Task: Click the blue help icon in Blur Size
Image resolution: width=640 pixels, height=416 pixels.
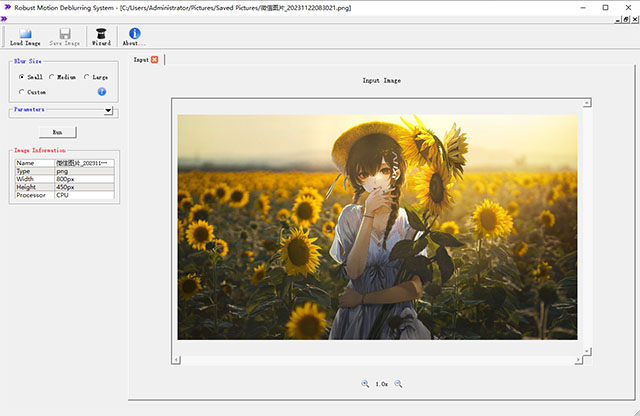Action: [x=102, y=92]
